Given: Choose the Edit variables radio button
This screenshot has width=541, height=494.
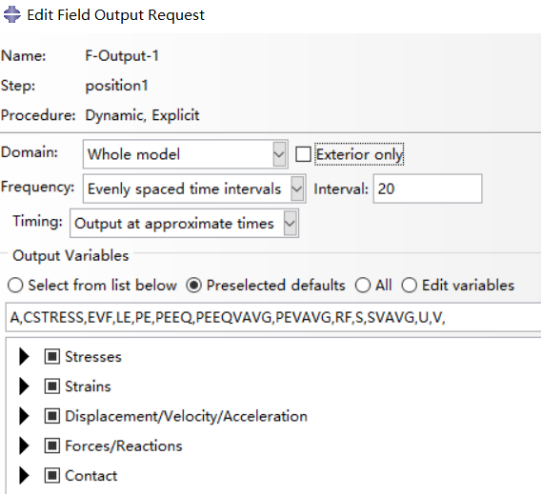Looking at the screenshot, I should (409, 286).
